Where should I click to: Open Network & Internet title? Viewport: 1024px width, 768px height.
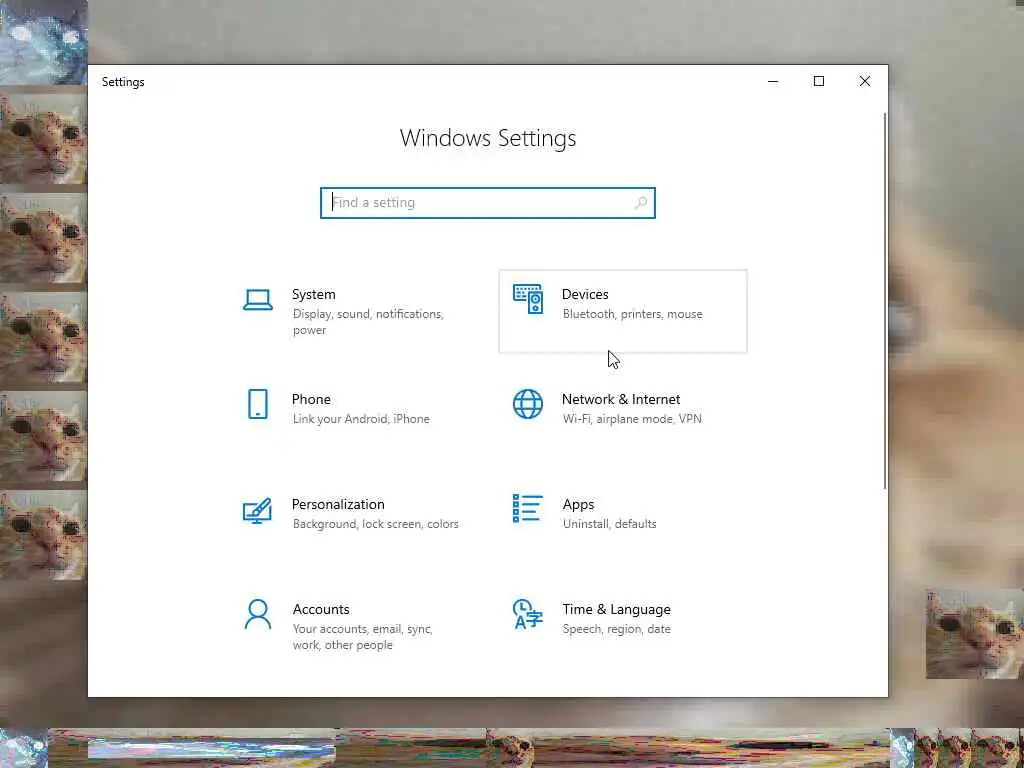pos(621,399)
